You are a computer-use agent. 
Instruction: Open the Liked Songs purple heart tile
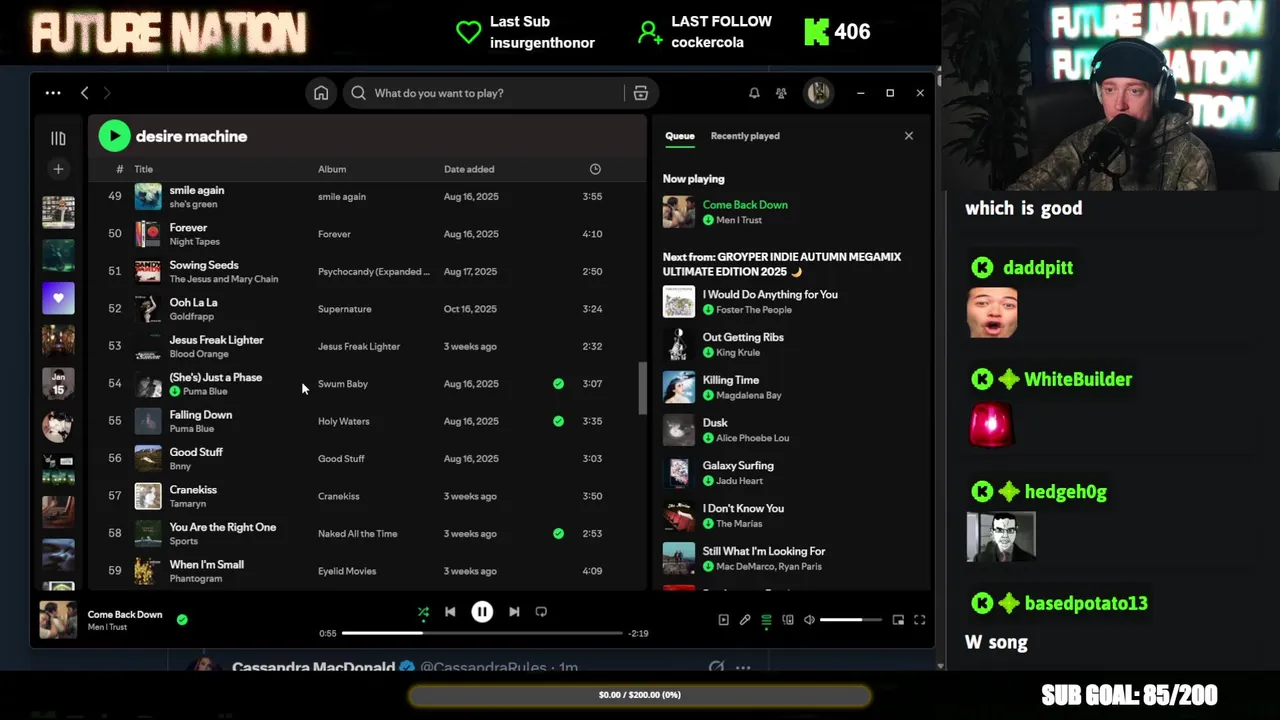[58, 298]
